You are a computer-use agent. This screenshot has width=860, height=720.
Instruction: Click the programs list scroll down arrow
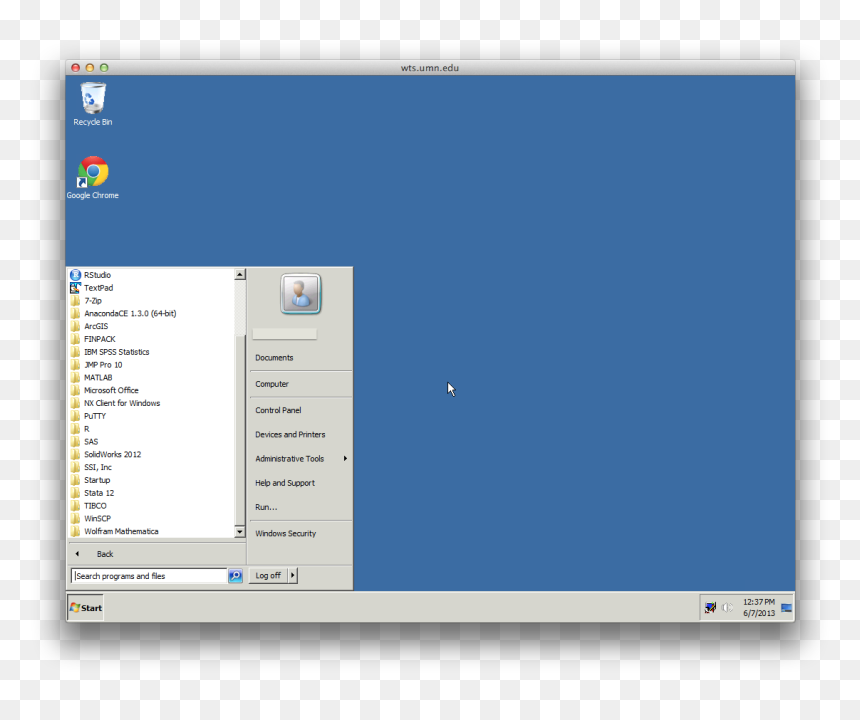[240, 531]
